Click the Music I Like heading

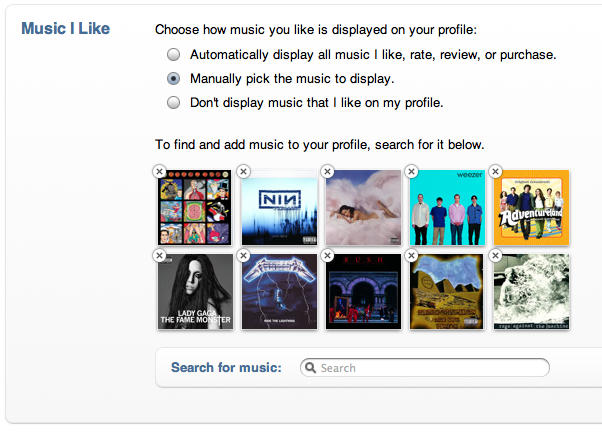65,28
